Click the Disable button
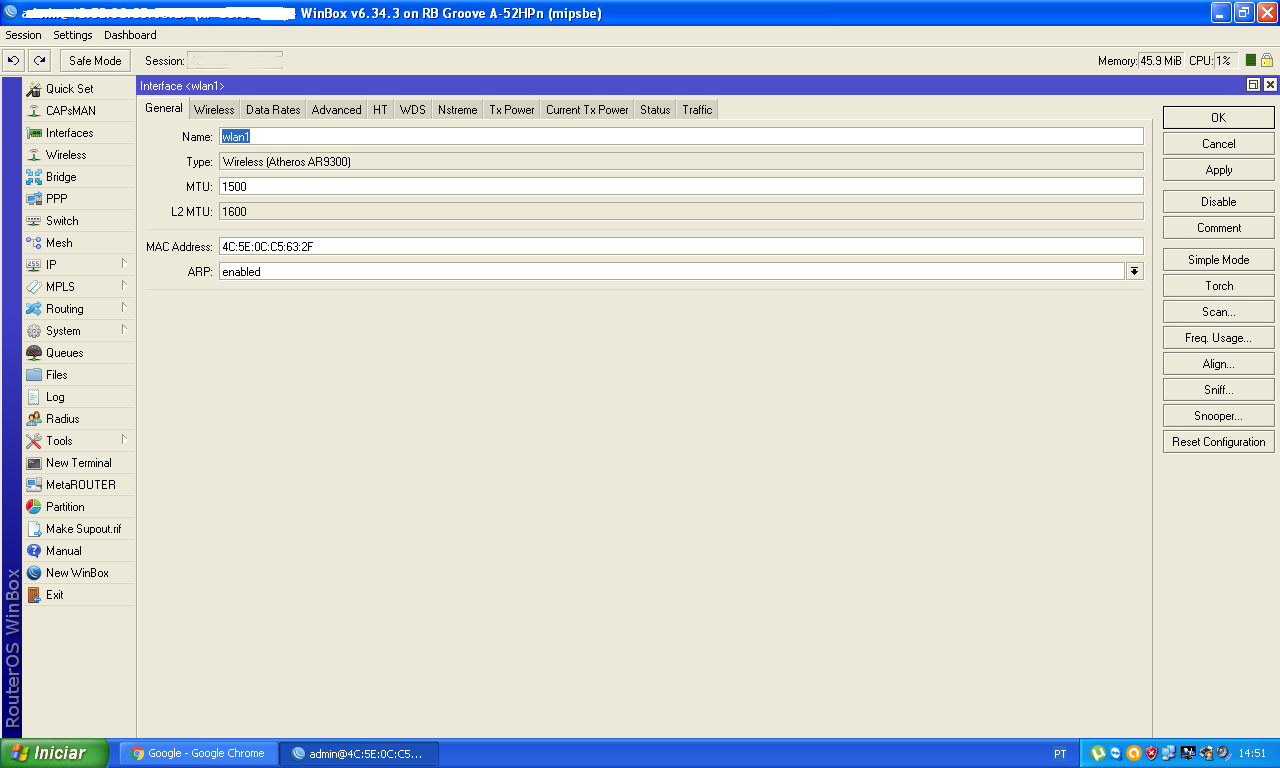Viewport: 1280px width, 768px height. click(1218, 202)
